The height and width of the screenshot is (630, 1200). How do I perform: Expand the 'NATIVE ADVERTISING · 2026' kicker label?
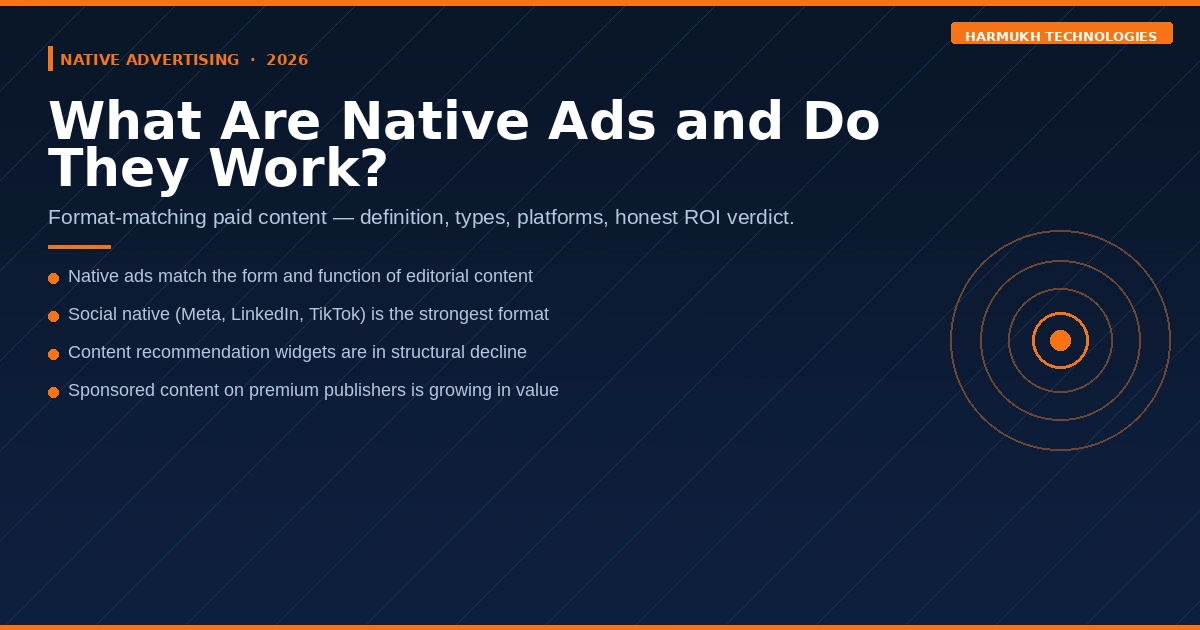tap(183, 59)
